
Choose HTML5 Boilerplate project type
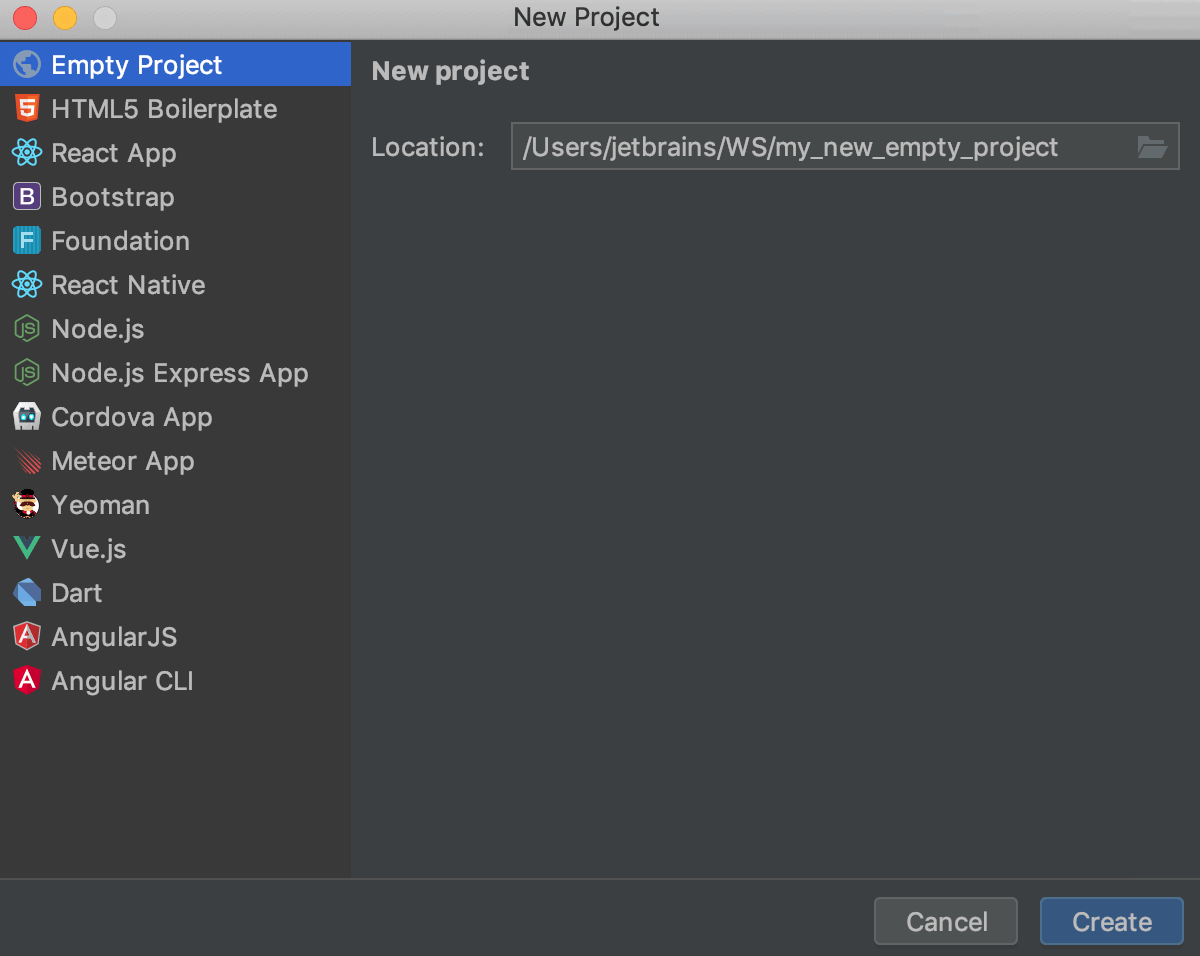[x=164, y=109]
